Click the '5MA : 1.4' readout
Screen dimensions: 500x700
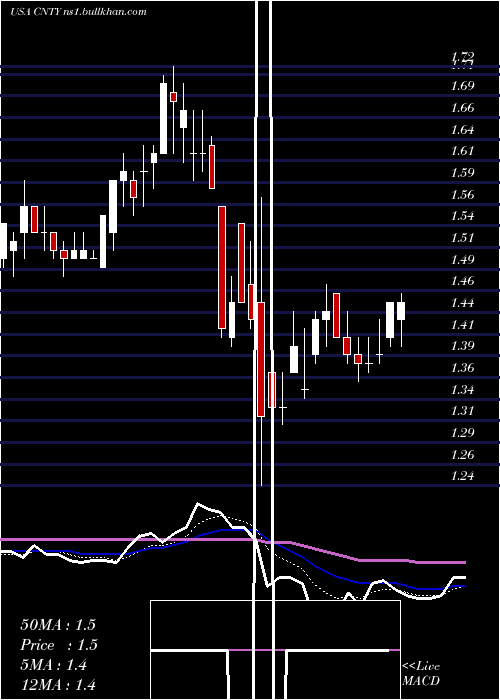(x=54, y=665)
